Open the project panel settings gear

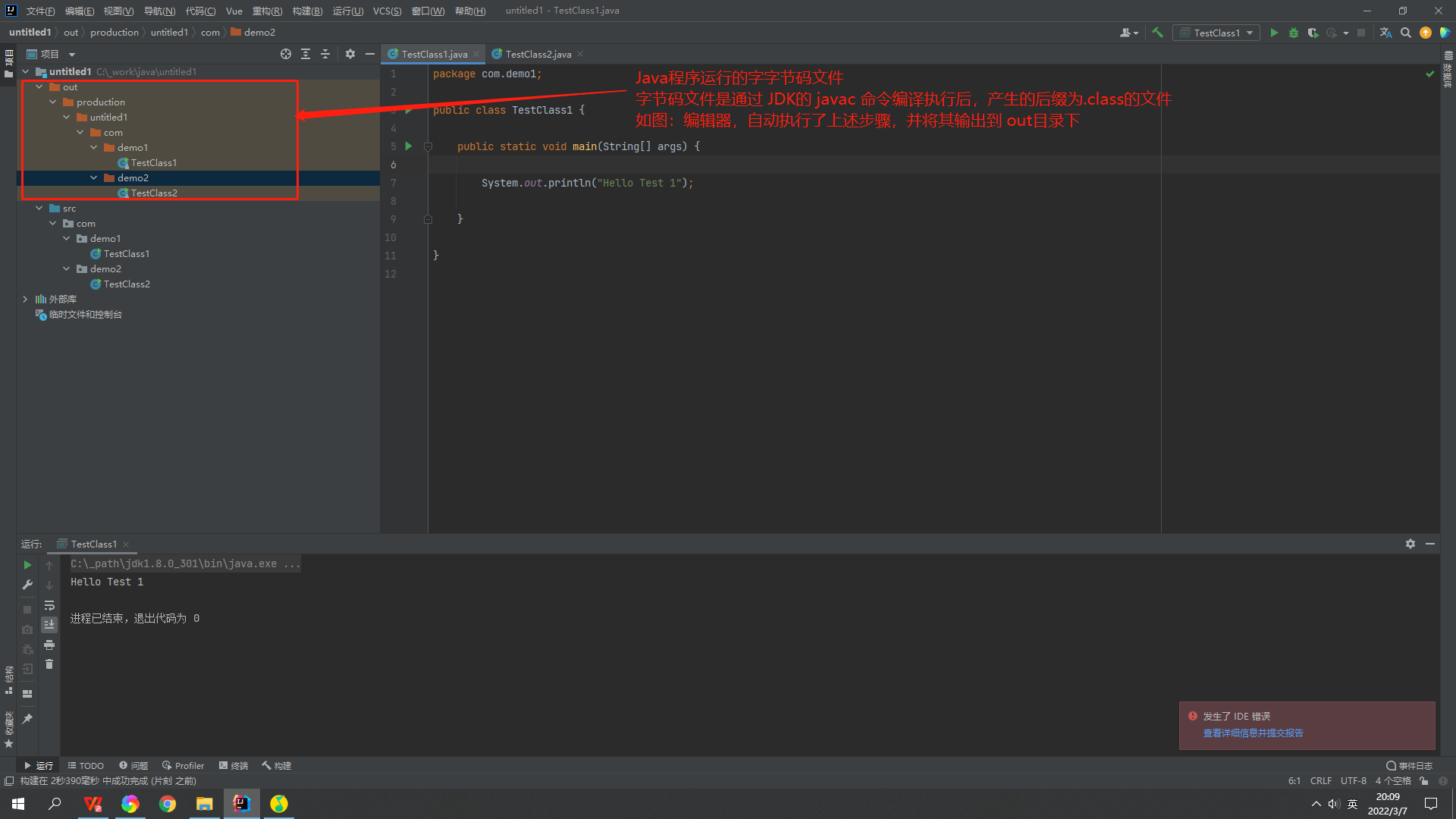(x=350, y=54)
